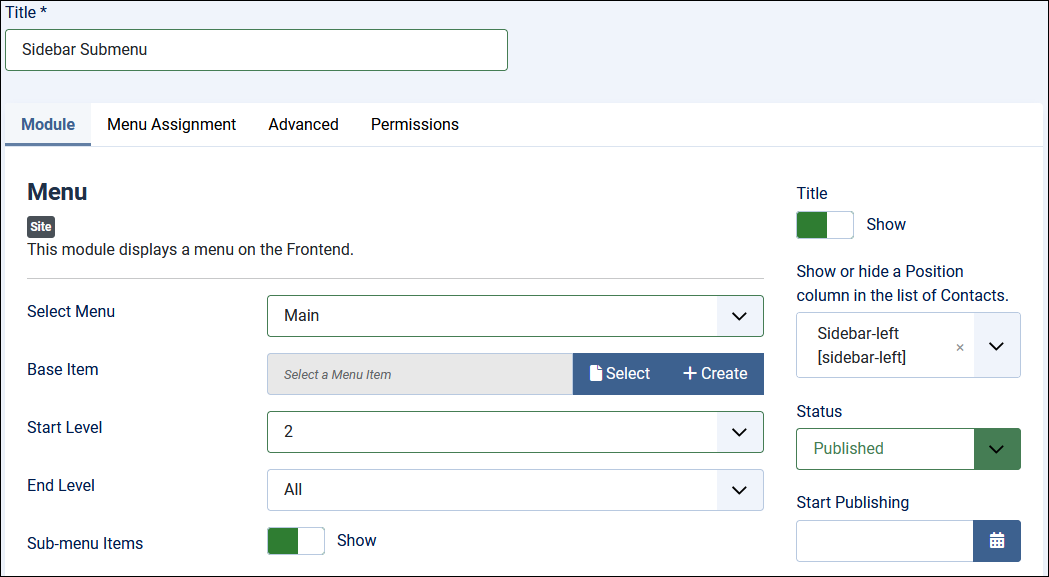1049x577 pixels.
Task: Click the module description text about Frontend
Action: pos(191,250)
